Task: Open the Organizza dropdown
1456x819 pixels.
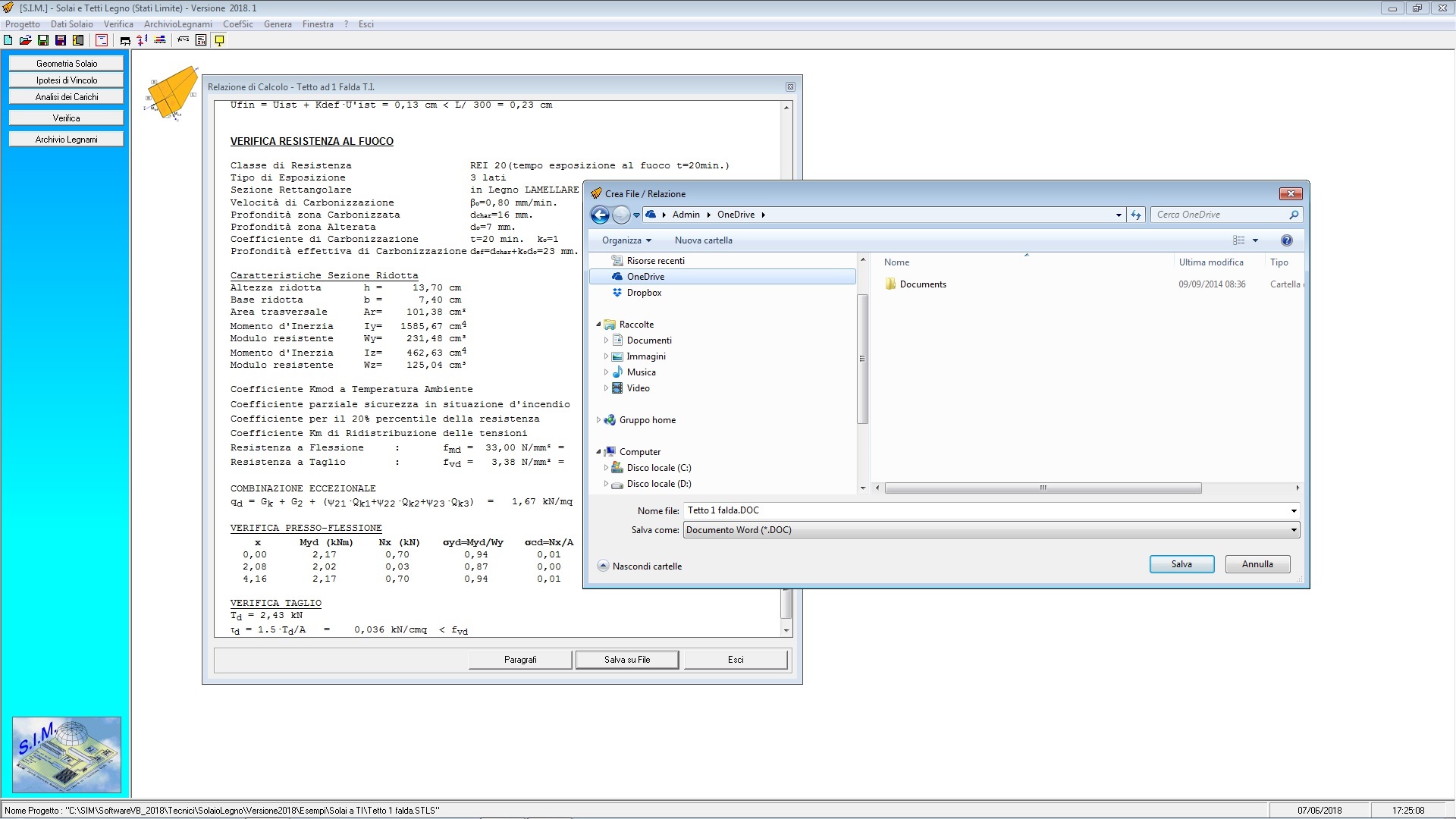Action: [x=626, y=240]
